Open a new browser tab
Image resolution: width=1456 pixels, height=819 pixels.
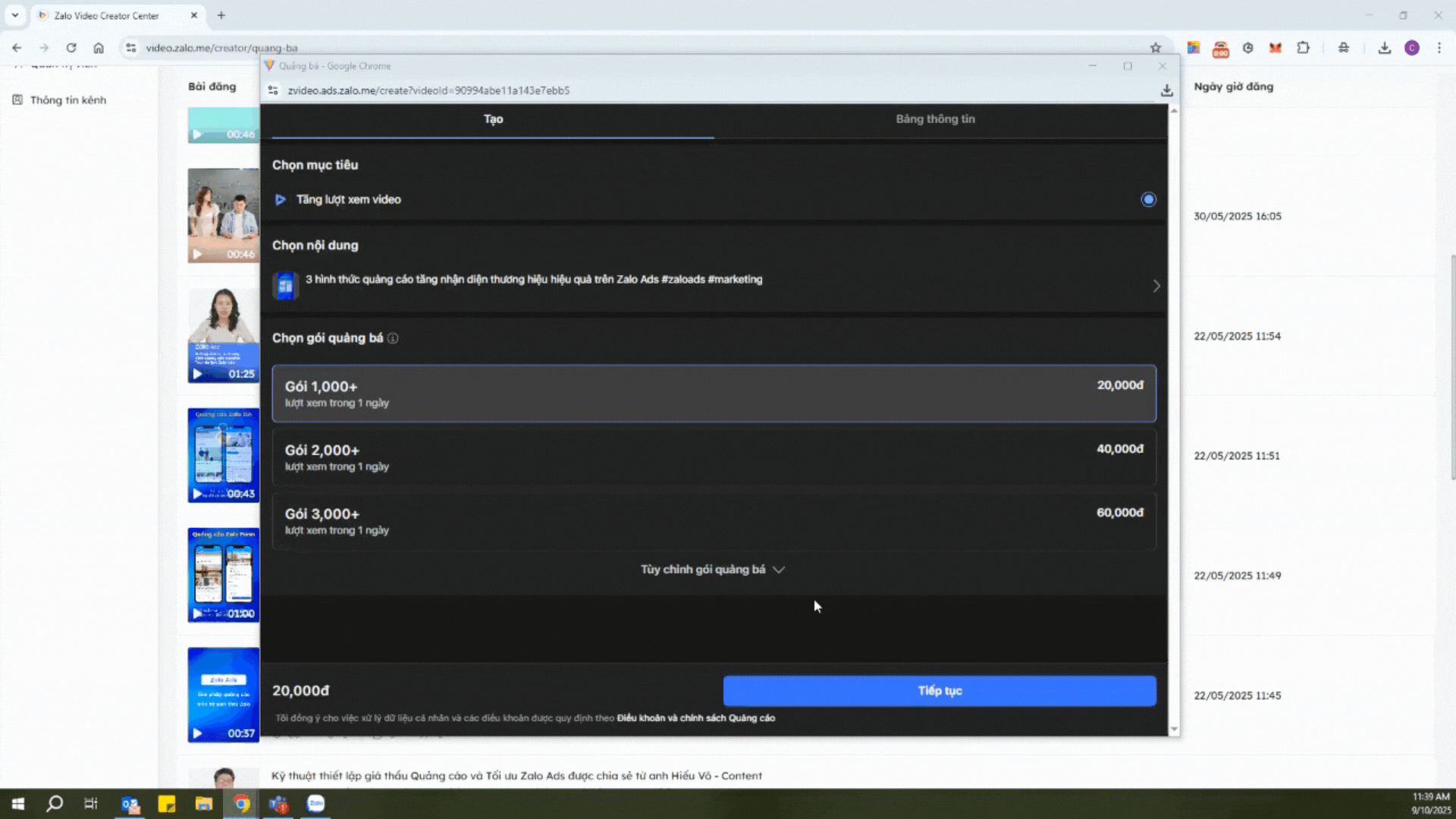[221, 15]
